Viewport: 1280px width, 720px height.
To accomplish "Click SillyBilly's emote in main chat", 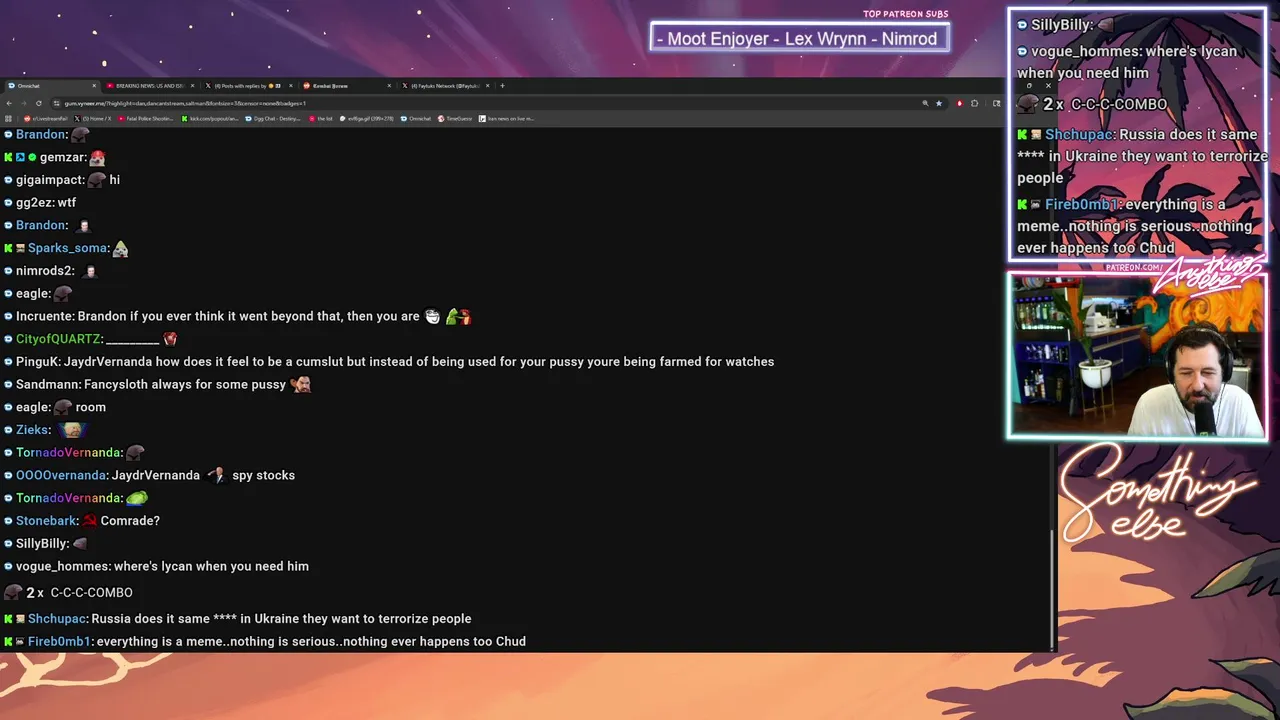I will coord(80,543).
